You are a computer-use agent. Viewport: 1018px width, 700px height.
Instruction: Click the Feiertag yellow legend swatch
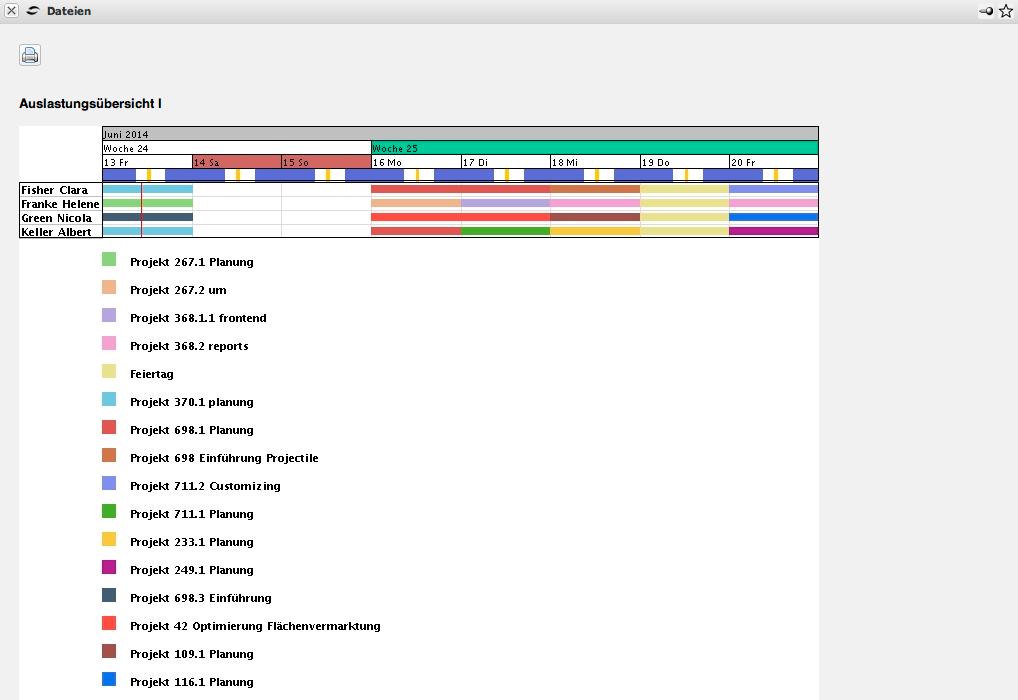[x=109, y=372]
